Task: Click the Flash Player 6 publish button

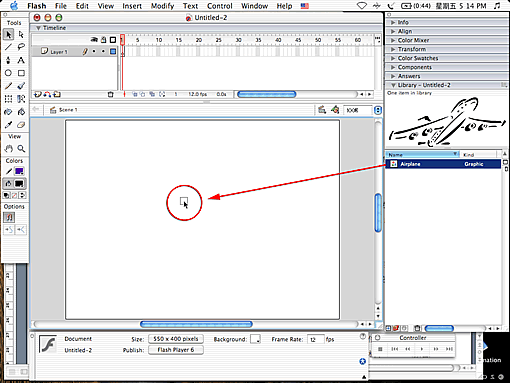Action: click(x=176, y=350)
